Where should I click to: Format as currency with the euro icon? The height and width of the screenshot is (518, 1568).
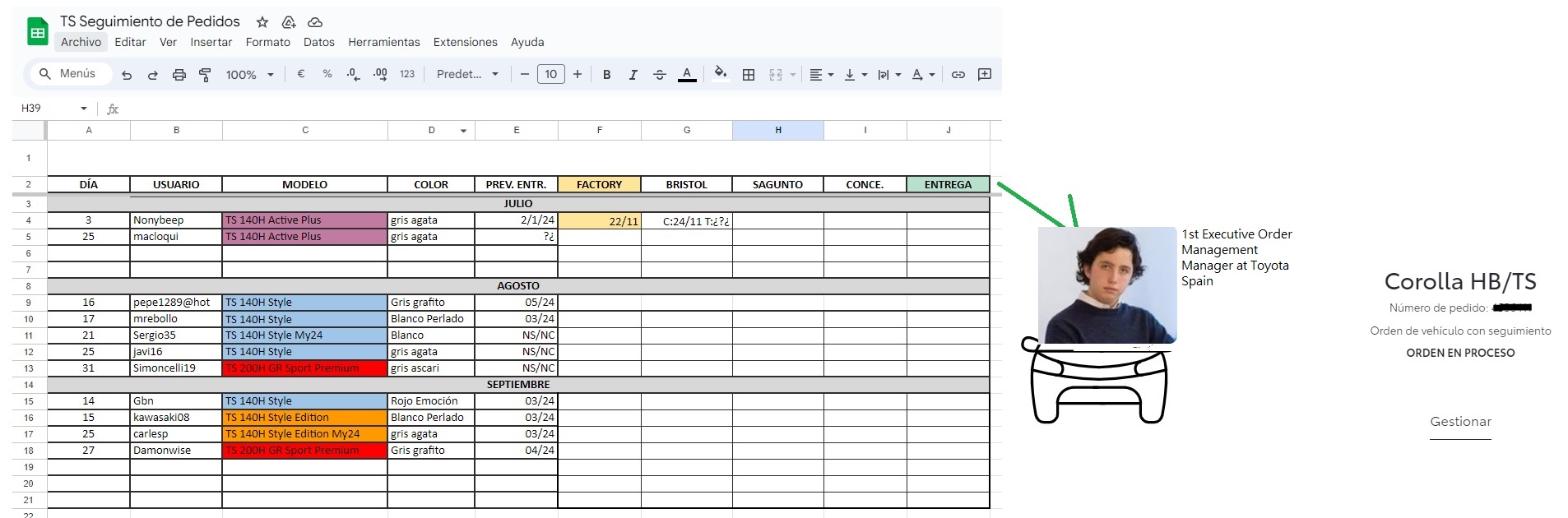click(x=301, y=74)
